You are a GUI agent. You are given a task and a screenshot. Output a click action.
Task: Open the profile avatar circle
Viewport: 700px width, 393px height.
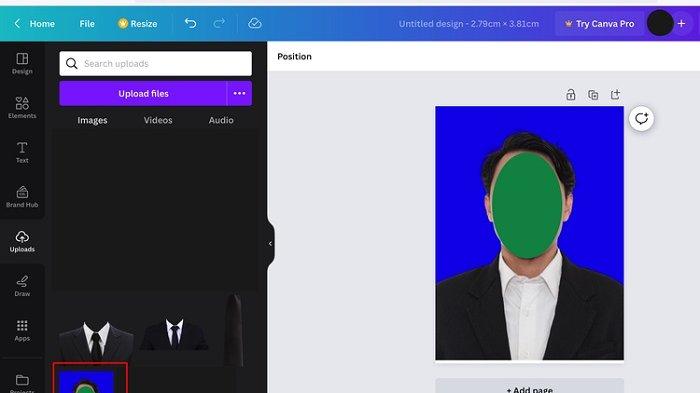click(660, 23)
